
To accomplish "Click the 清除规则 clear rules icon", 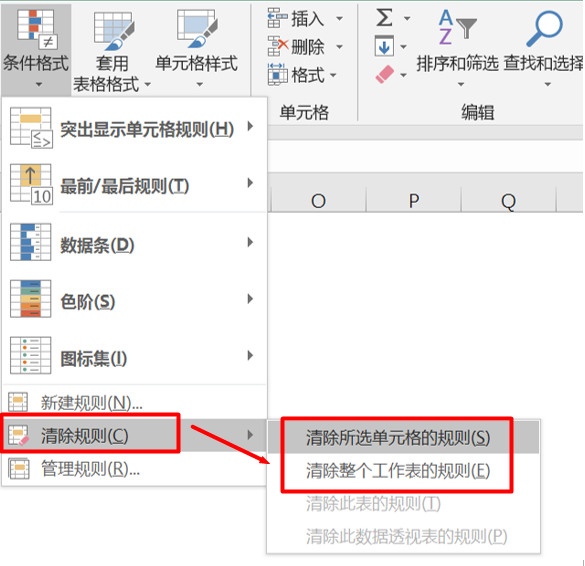I will point(18,435).
